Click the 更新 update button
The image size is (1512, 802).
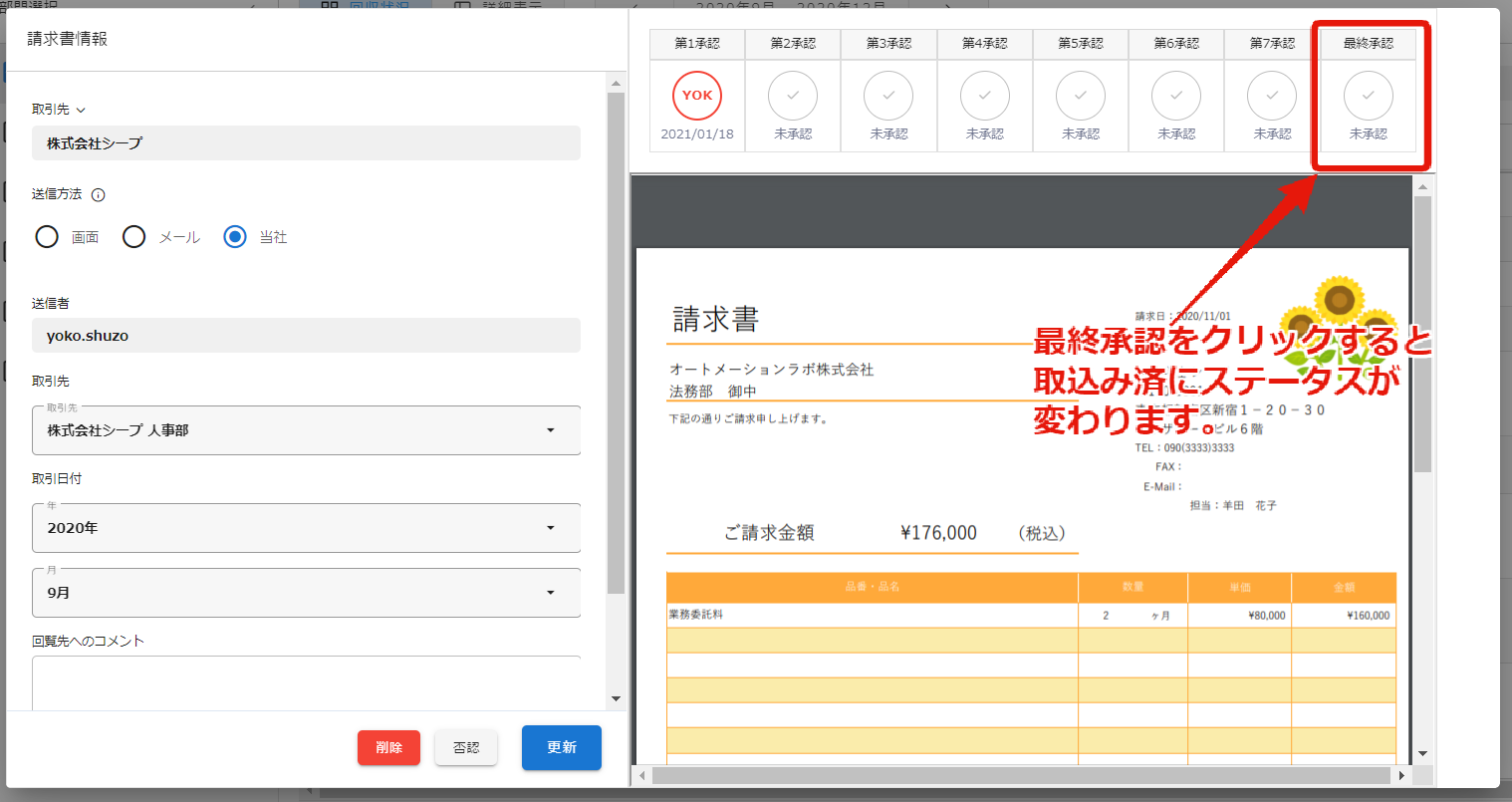[x=562, y=747]
